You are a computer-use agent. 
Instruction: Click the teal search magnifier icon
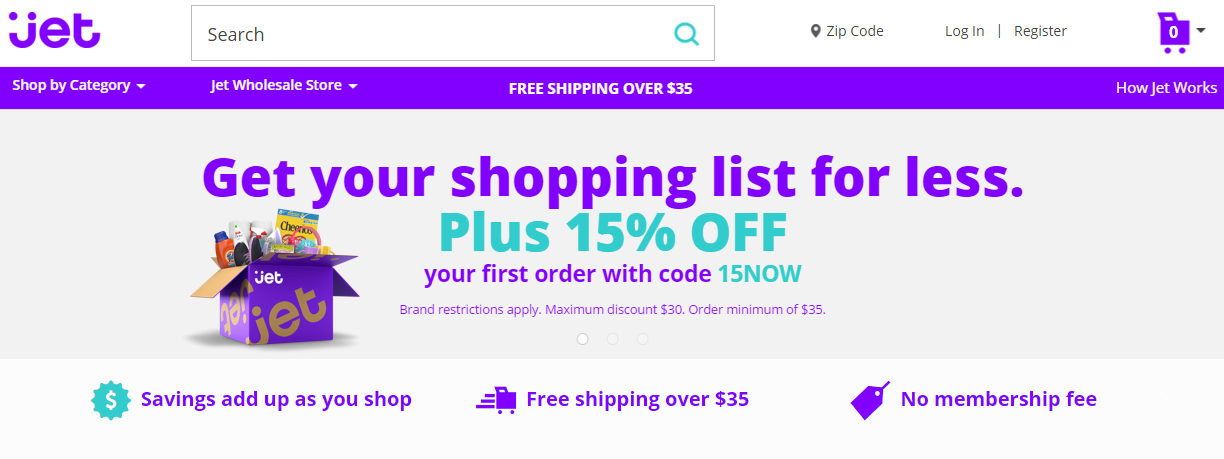pos(686,34)
